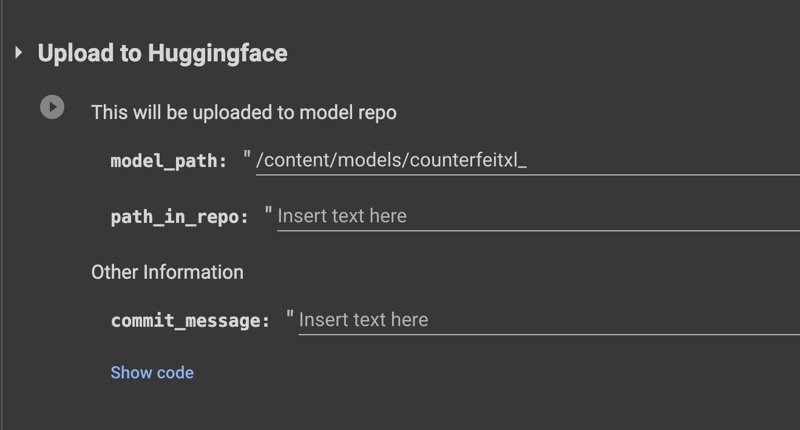Click the commit_message label

click(x=190, y=321)
